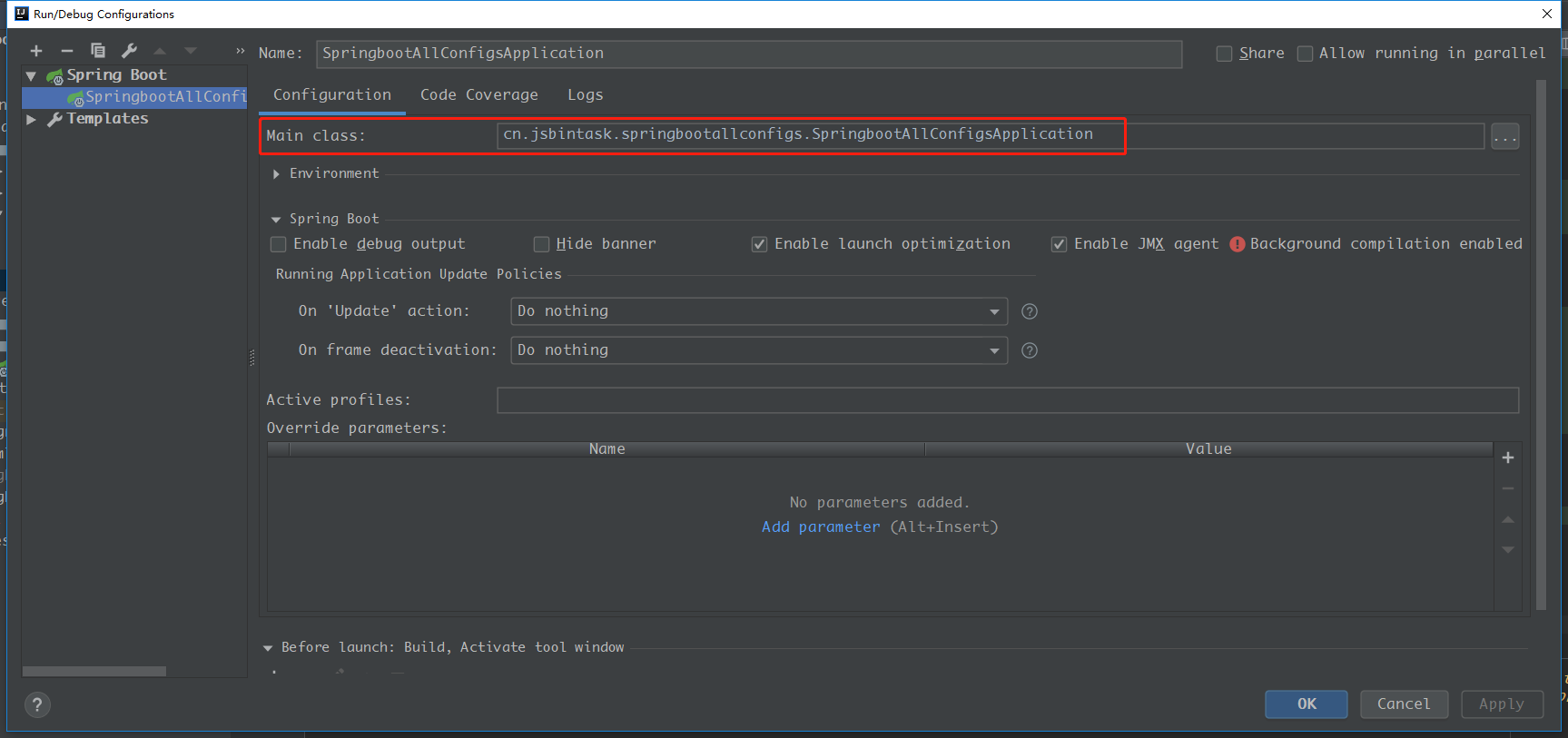Click 'Background compilation enabled' text
The width and height of the screenshot is (1568, 738).
pos(1386,244)
